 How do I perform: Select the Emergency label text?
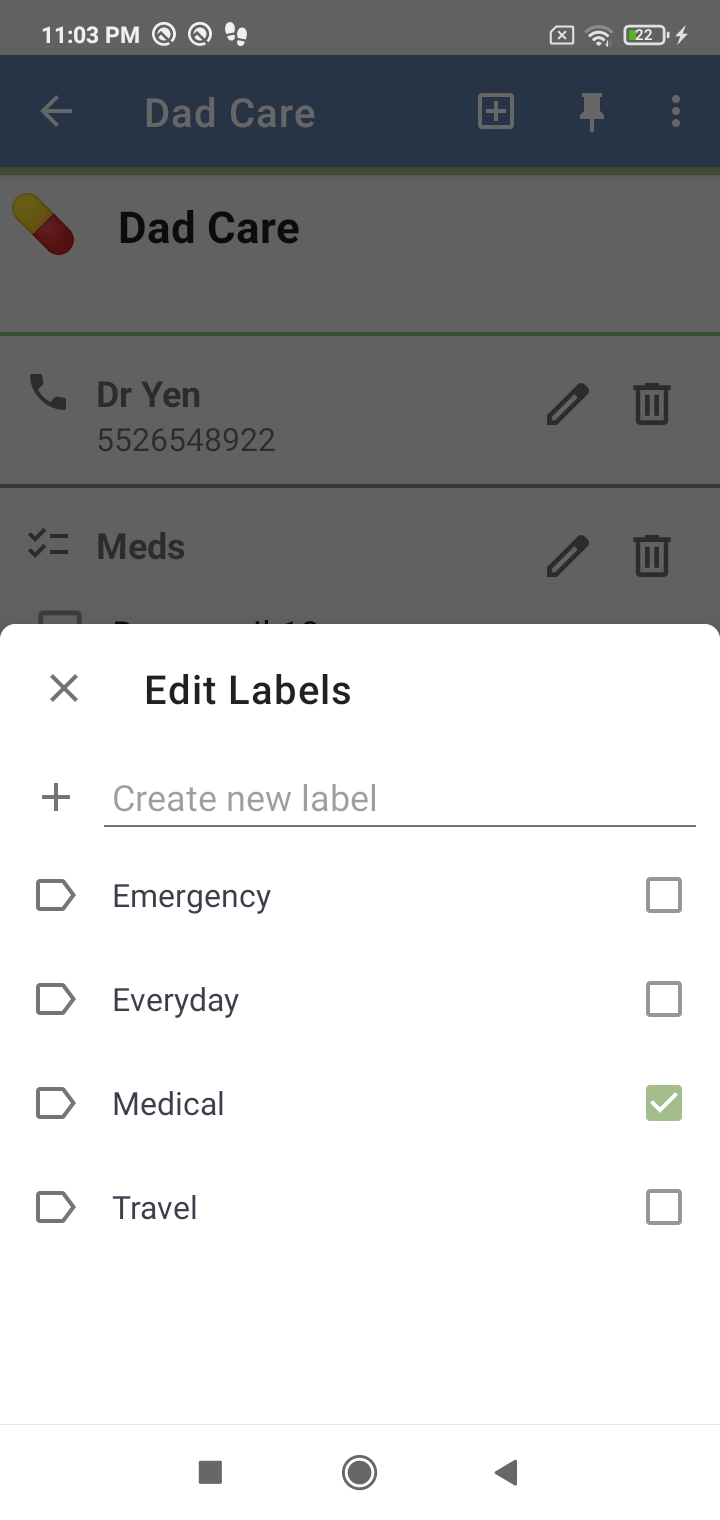192,897
